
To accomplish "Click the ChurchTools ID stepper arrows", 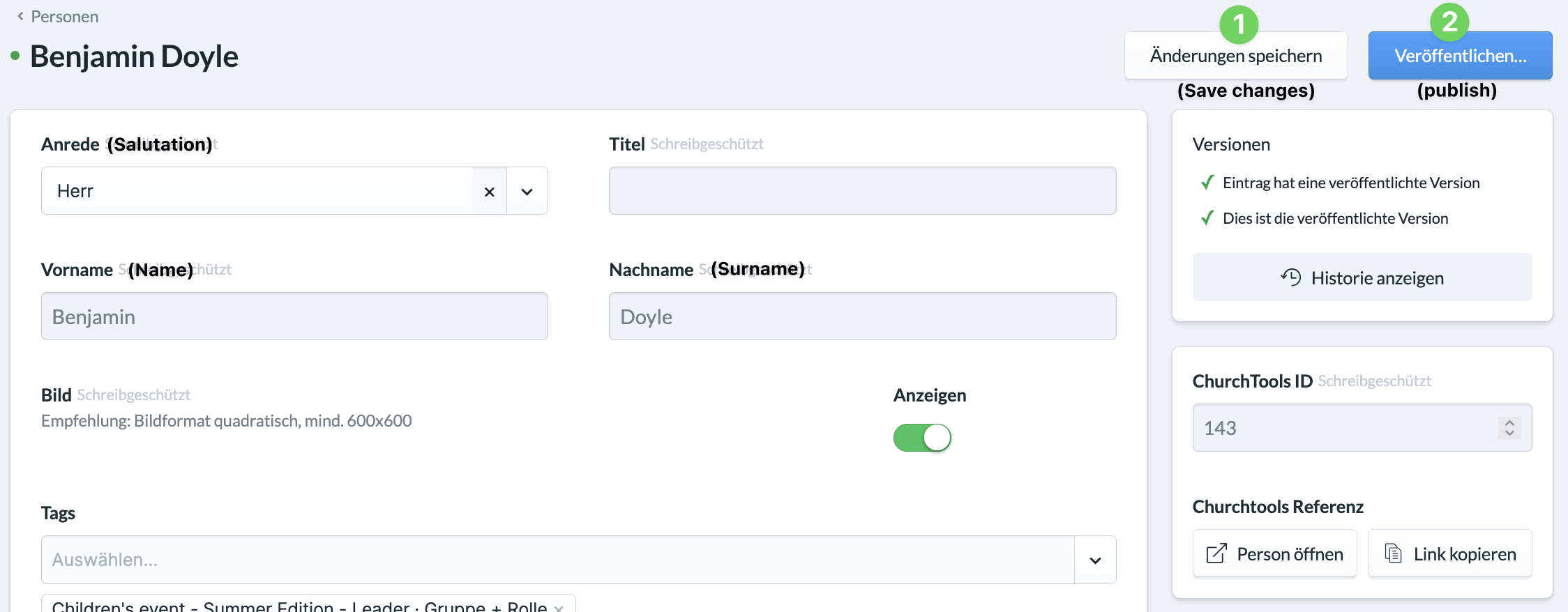I will tap(1509, 427).
